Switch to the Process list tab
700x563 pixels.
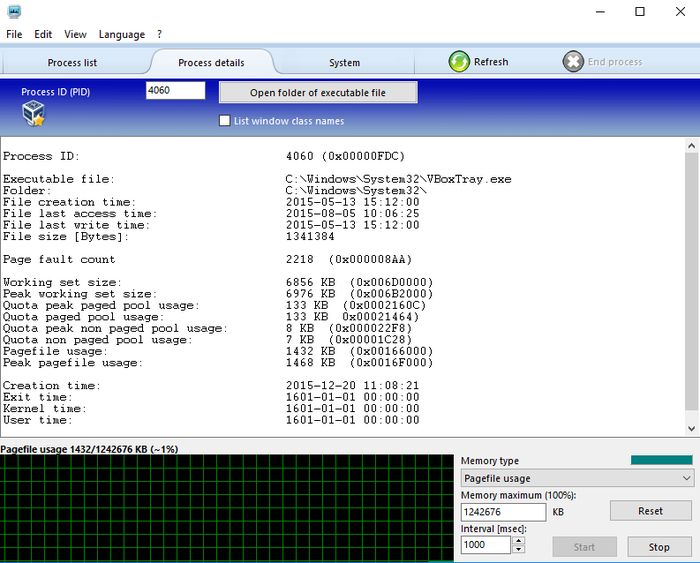click(x=72, y=62)
